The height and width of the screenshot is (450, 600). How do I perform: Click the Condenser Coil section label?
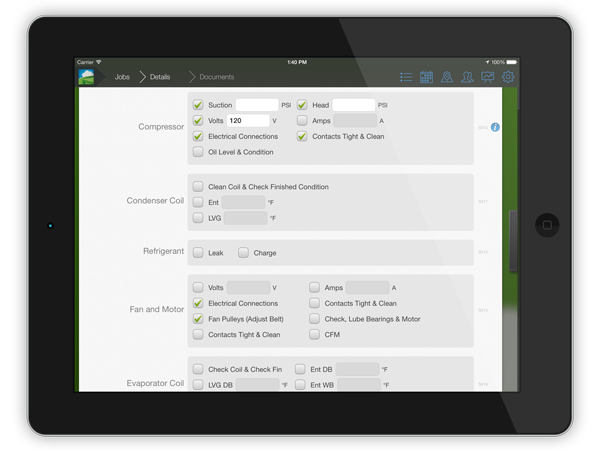(155, 201)
